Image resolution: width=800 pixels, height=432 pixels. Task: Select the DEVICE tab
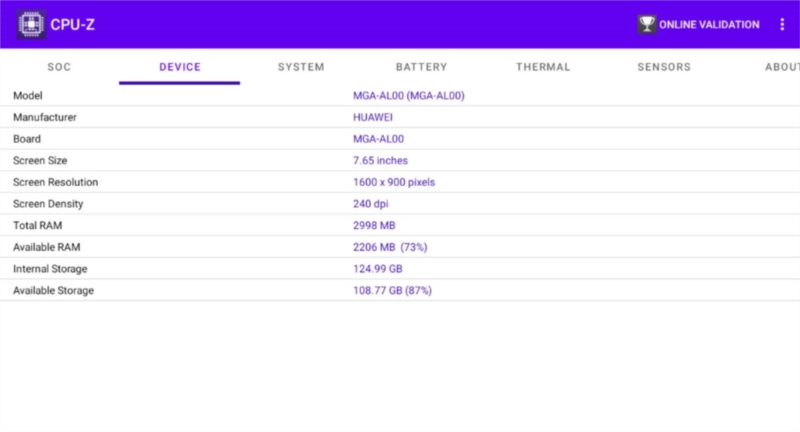click(180, 67)
